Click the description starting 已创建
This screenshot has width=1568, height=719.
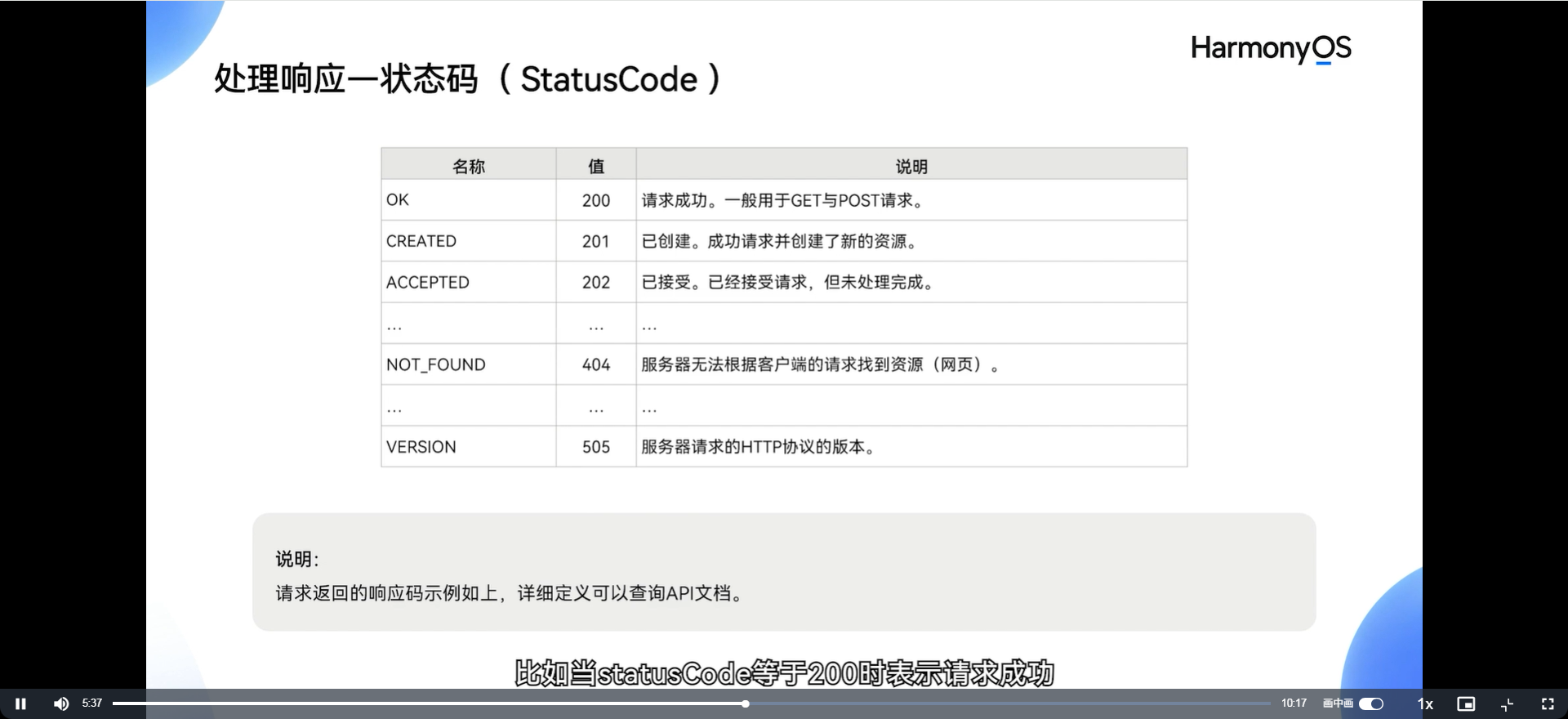pos(780,241)
